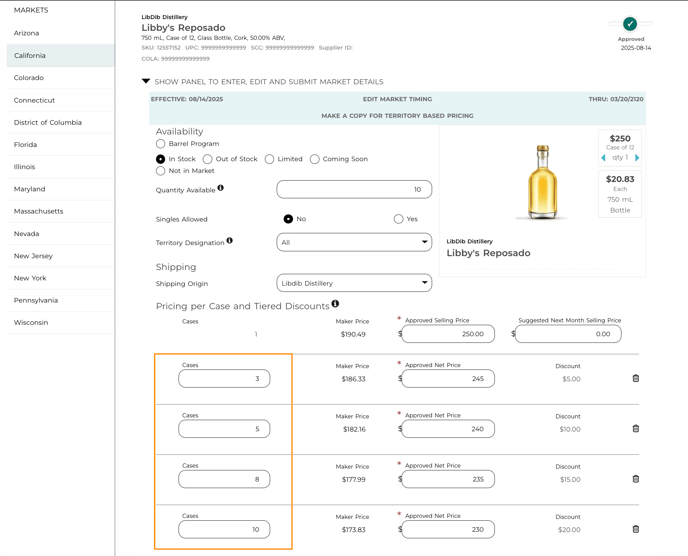The image size is (688, 556).
Task: Delete the 3-case discount tier
Action: [635, 378]
